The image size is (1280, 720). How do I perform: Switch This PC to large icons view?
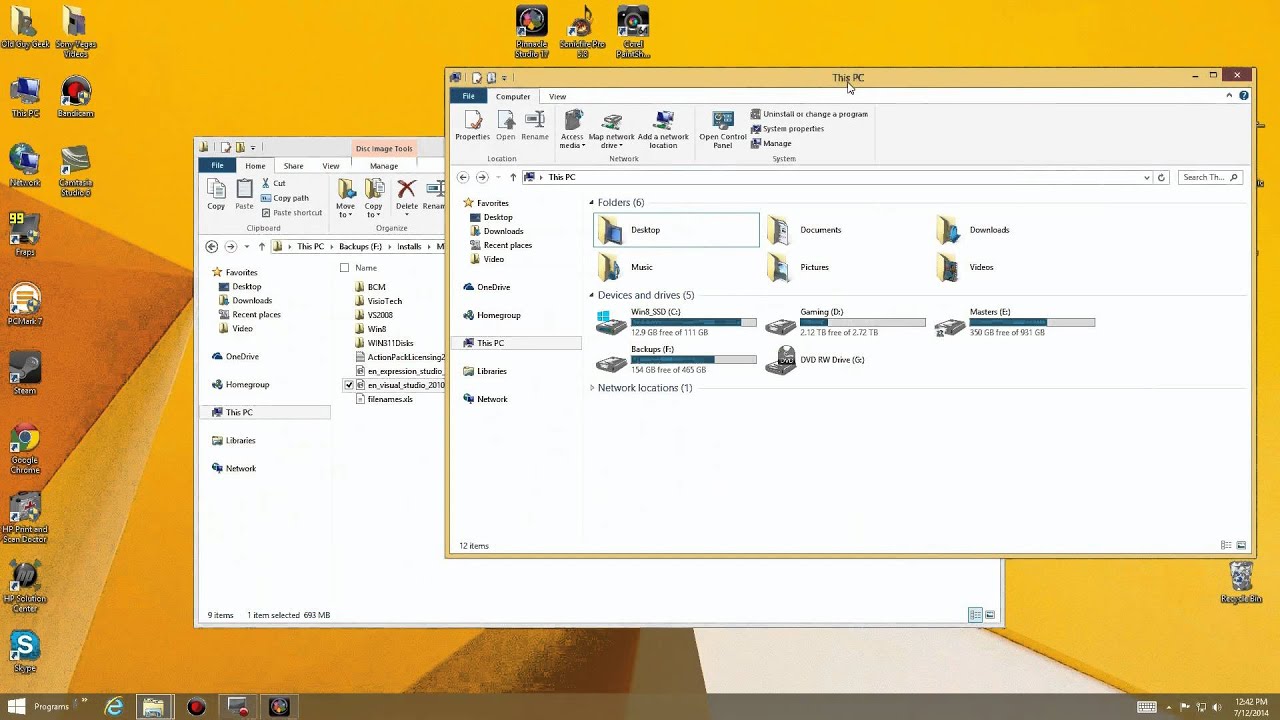click(x=1241, y=546)
